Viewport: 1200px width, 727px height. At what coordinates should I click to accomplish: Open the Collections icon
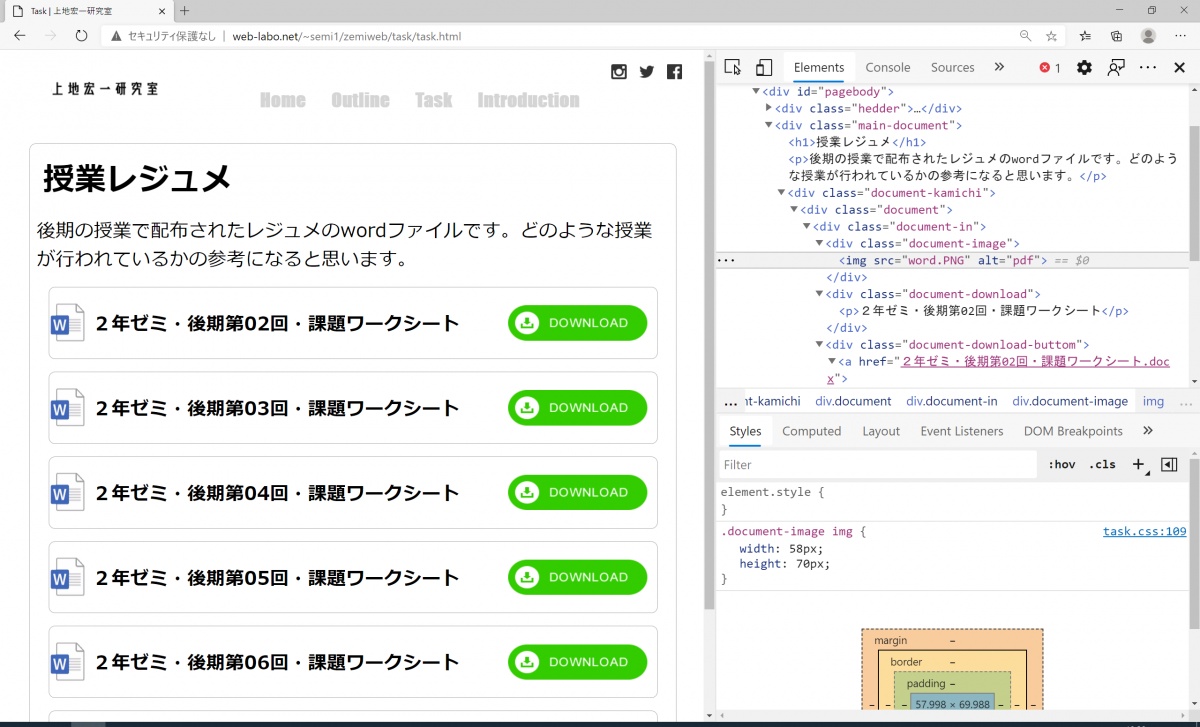[x=1117, y=36]
